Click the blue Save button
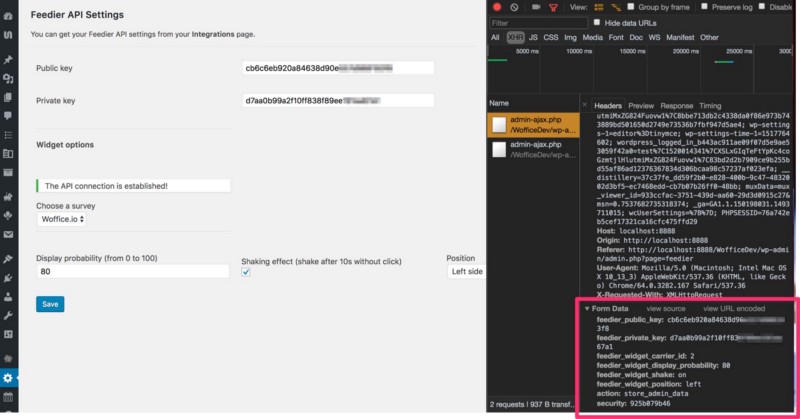The image size is (800, 419). pyautogui.click(x=50, y=304)
